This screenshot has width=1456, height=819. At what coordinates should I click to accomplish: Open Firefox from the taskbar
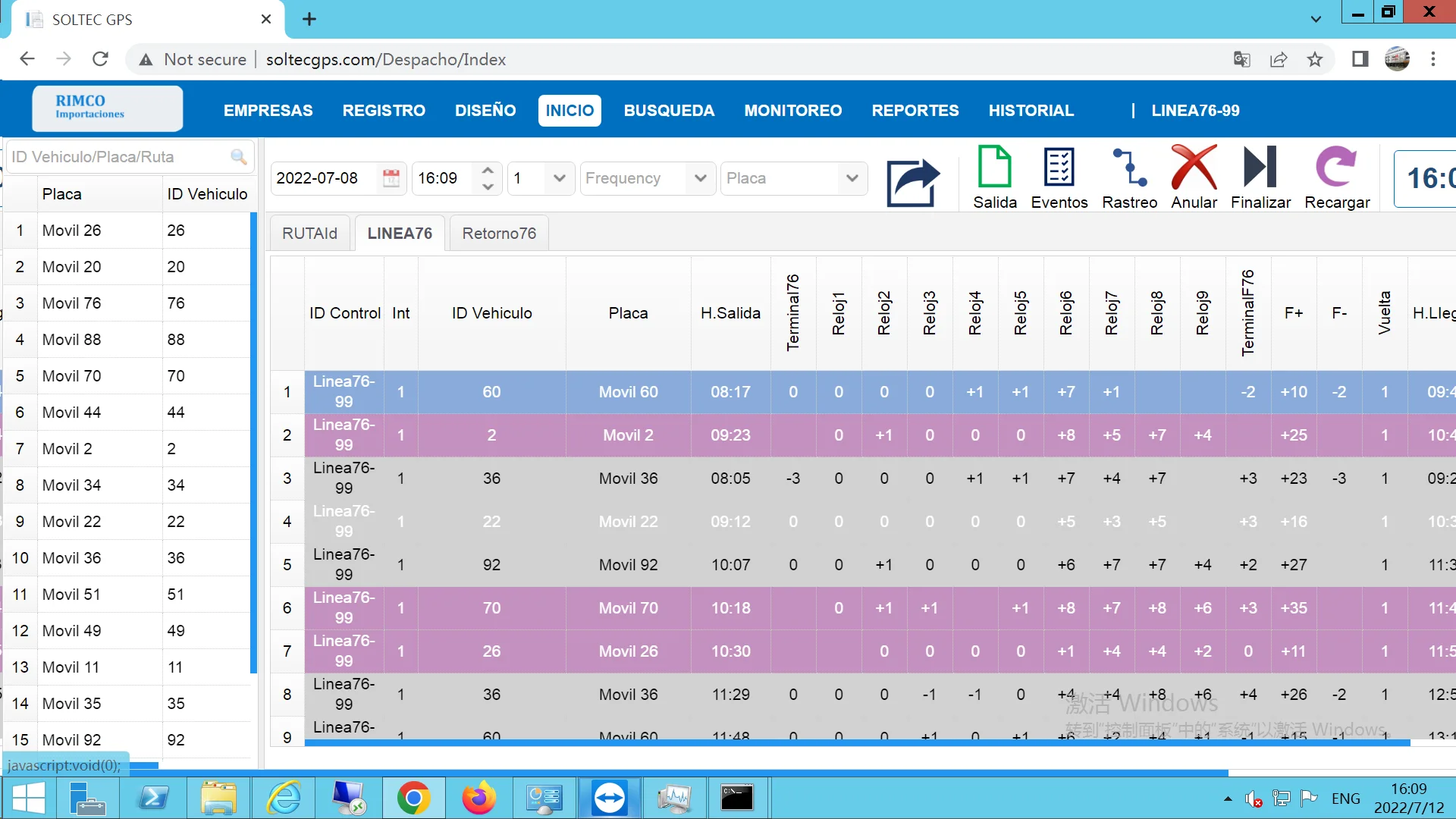[x=479, y=798]
